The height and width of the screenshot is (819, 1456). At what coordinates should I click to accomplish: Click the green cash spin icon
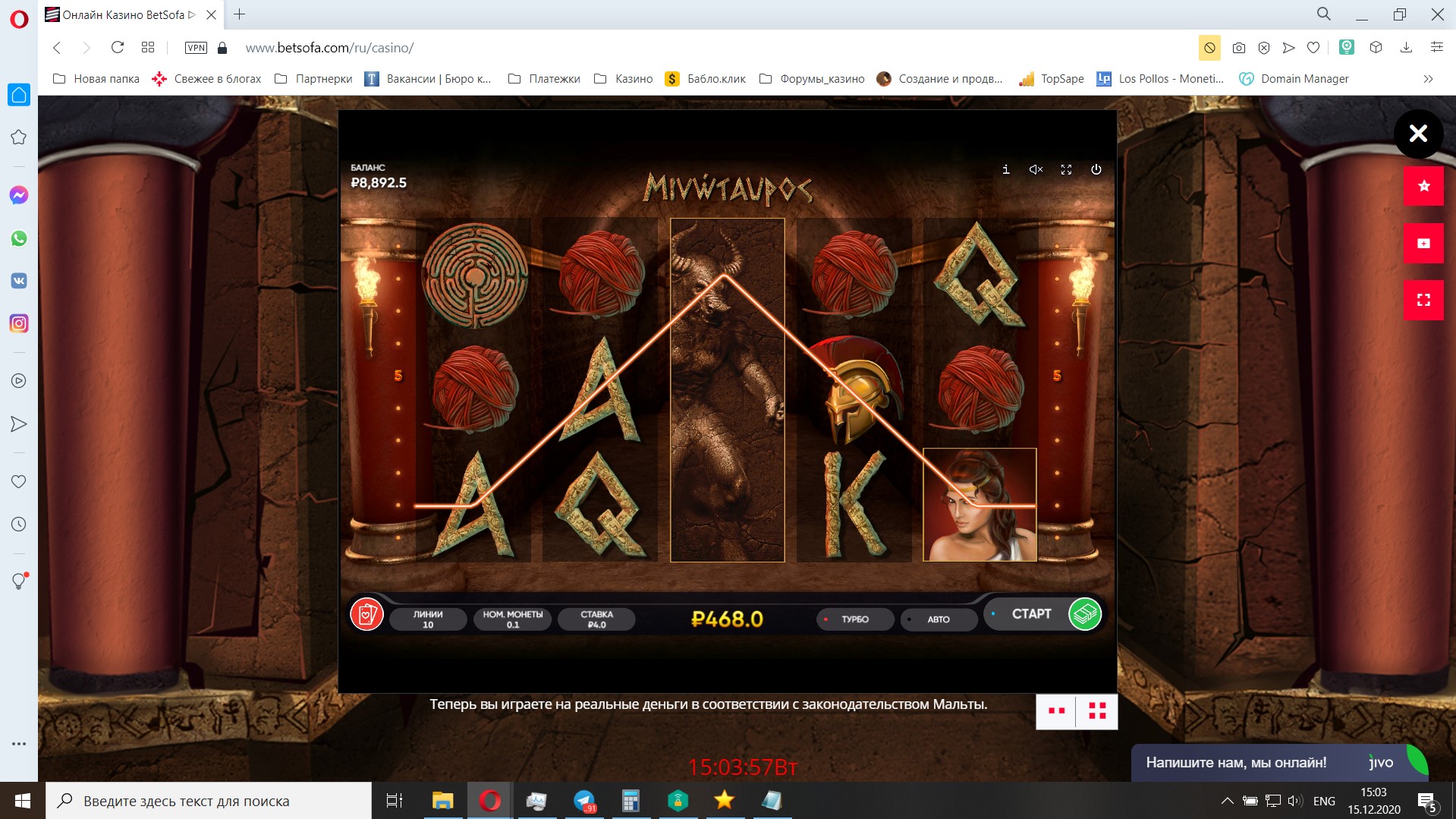click(1085, 614)
